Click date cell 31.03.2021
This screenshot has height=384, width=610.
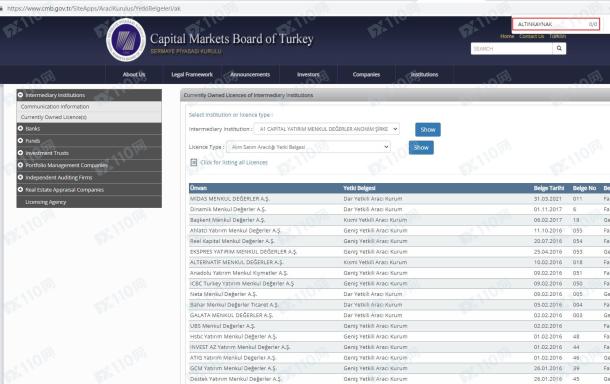[547, 199]
